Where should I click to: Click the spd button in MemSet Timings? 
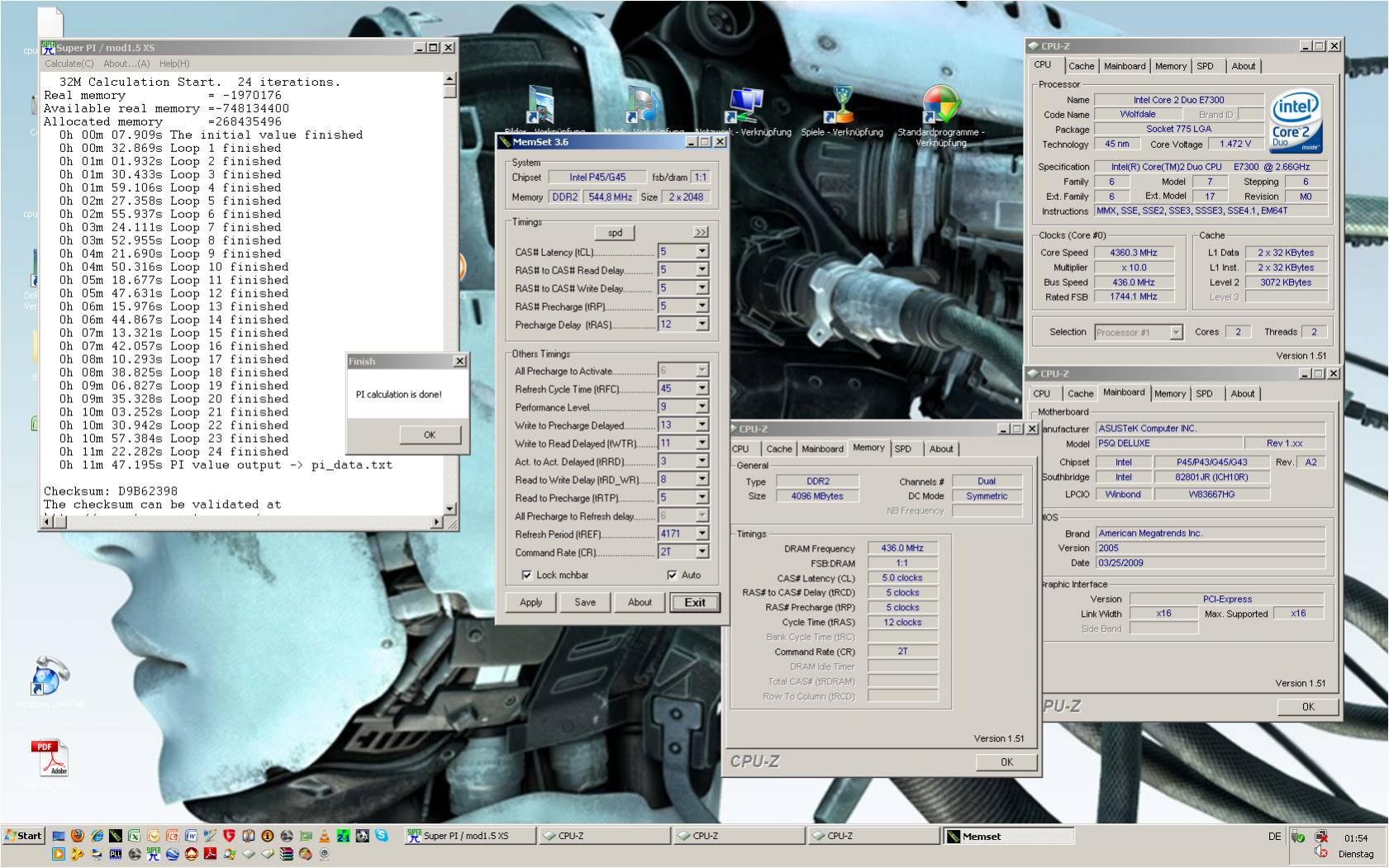pyautogui.click(x=615, y=233)
